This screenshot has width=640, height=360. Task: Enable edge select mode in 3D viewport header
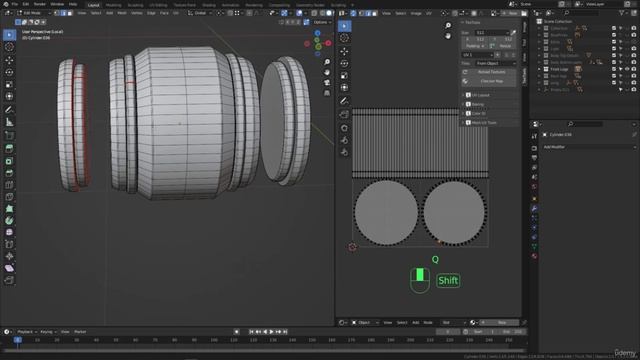point(63,13)
